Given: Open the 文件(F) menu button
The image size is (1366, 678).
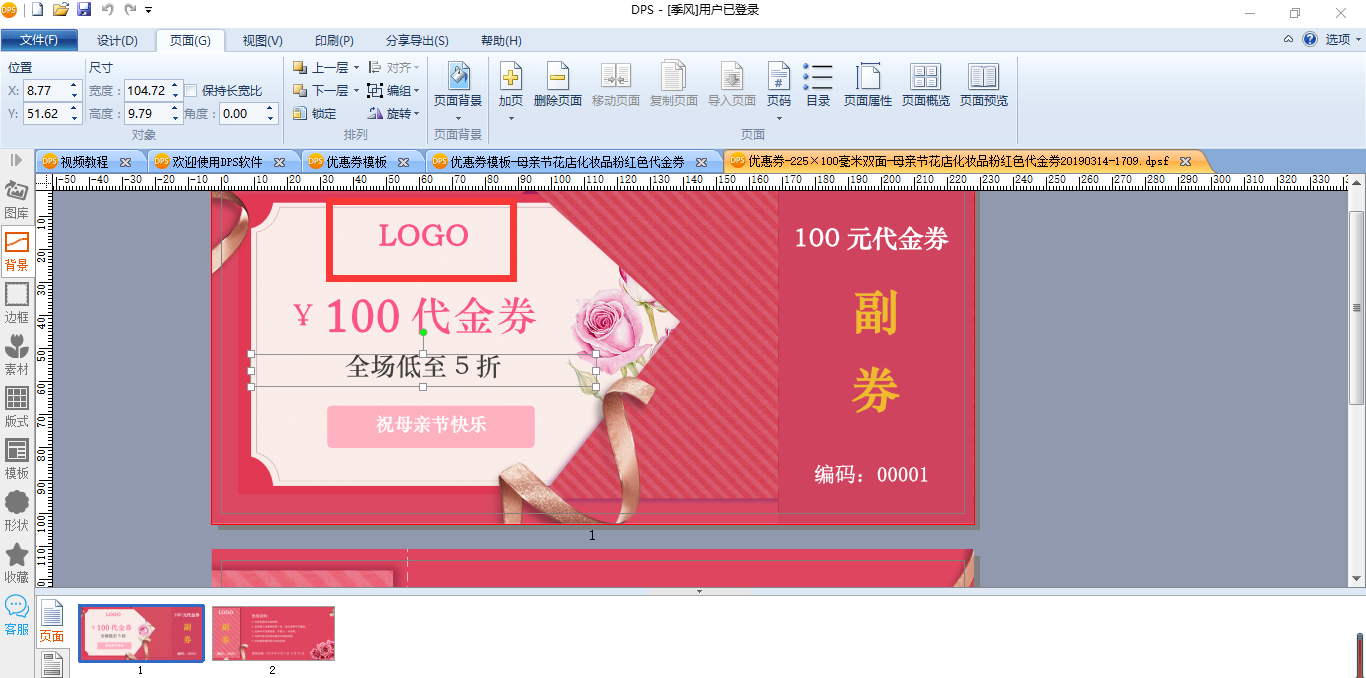Looking at the screenshot, I should (x=39, y=41).
